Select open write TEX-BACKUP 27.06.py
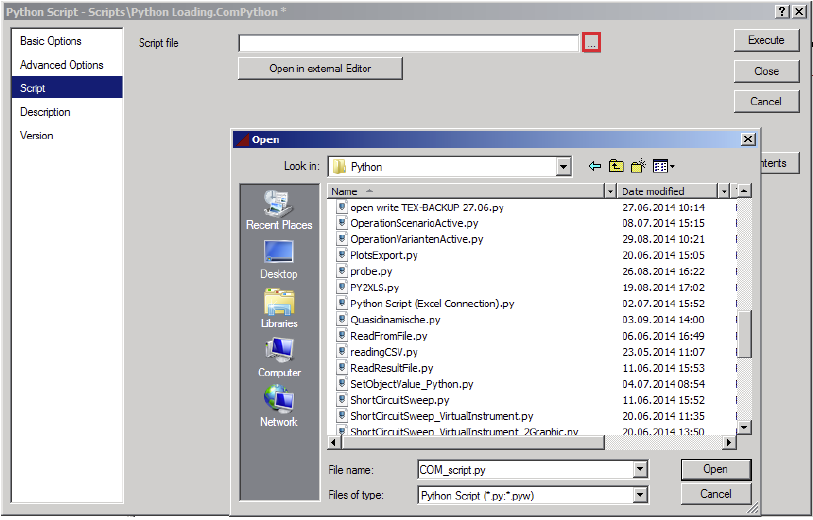Screen dimensions: 813x520 pos(427,207)
